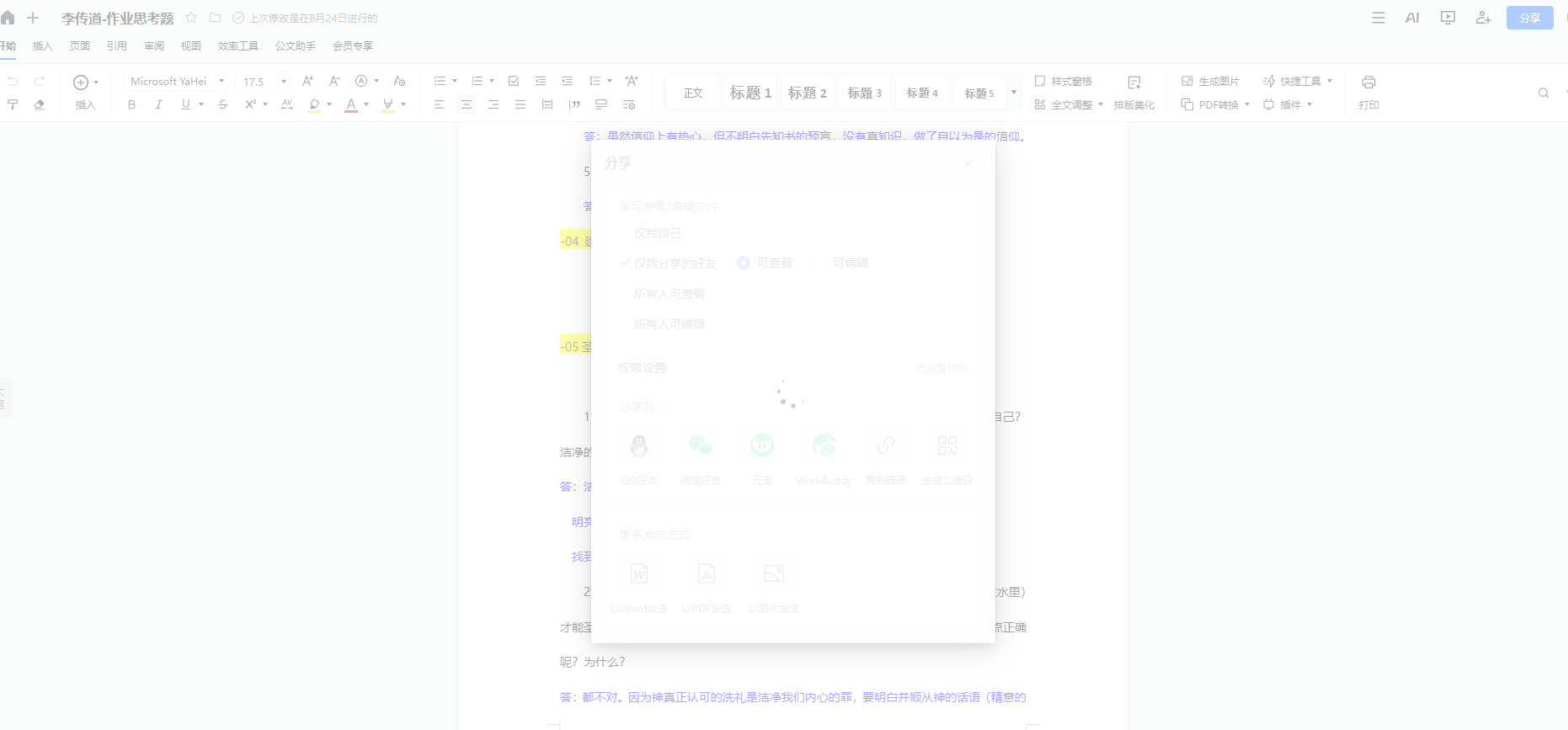Viewport: 1568px width, 730px height.
Task: Apply the 标题 1 heading style
Action: click(750, 93)
